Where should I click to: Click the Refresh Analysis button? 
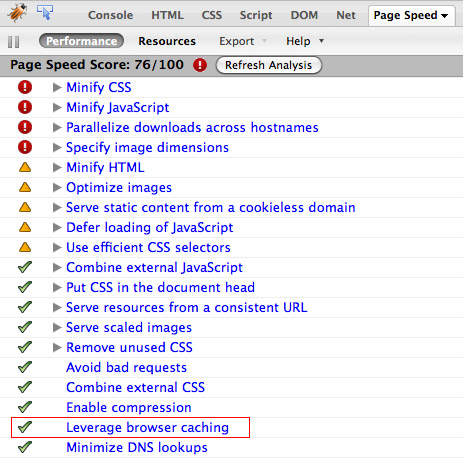[x=269, y=65]
